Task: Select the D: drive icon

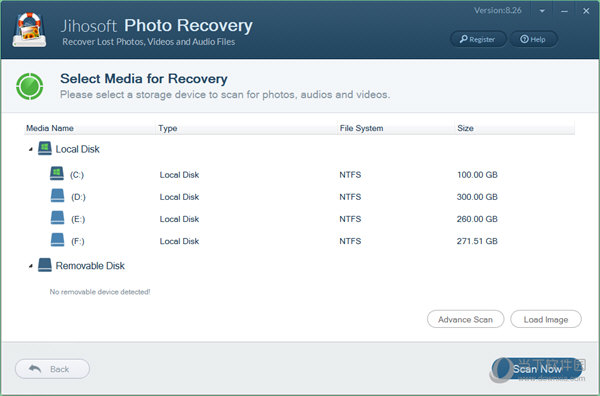Action: click(57, 196)
